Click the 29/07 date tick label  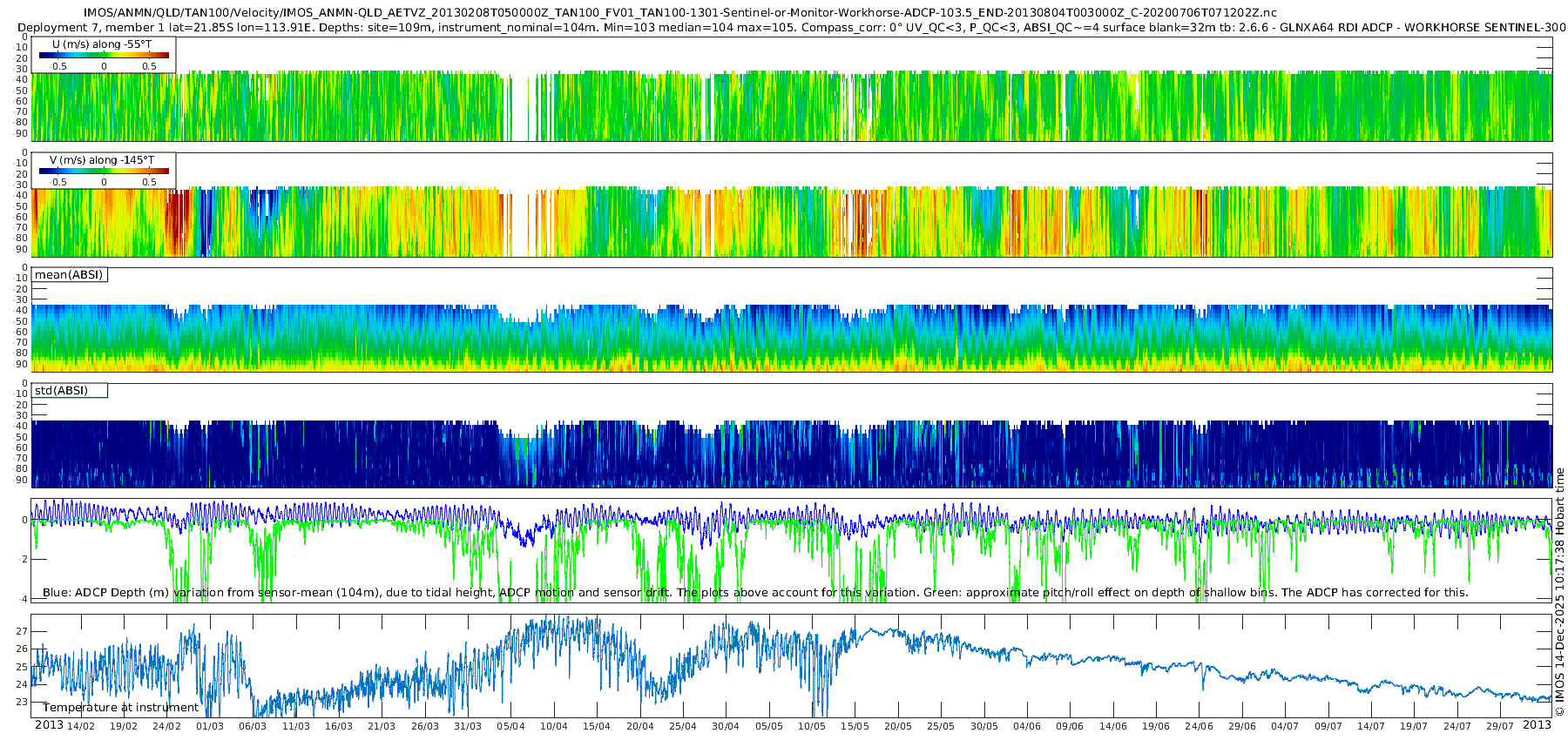(1500, 726)
